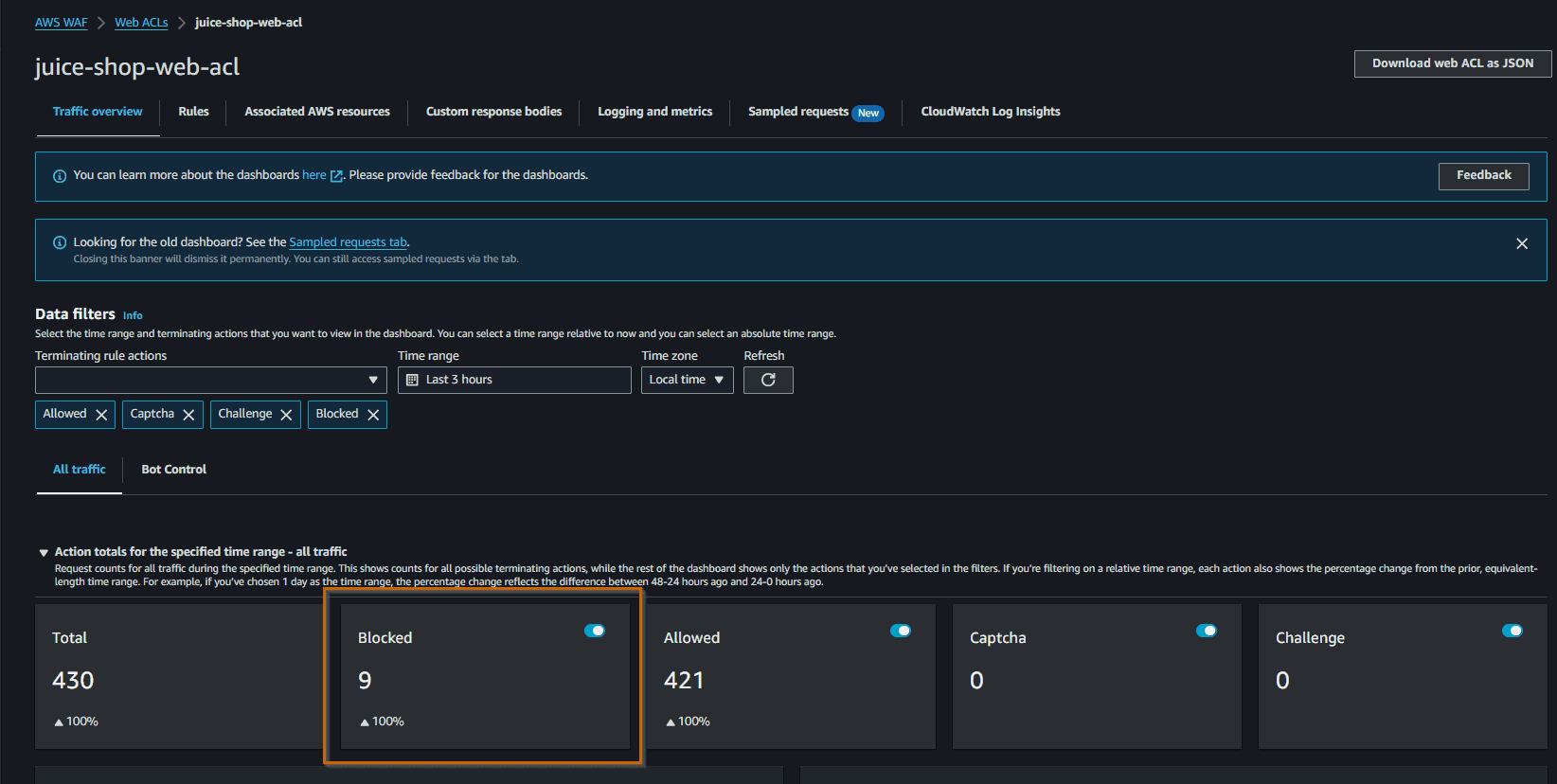Disable the Captcha action switch

[1207, 631]
